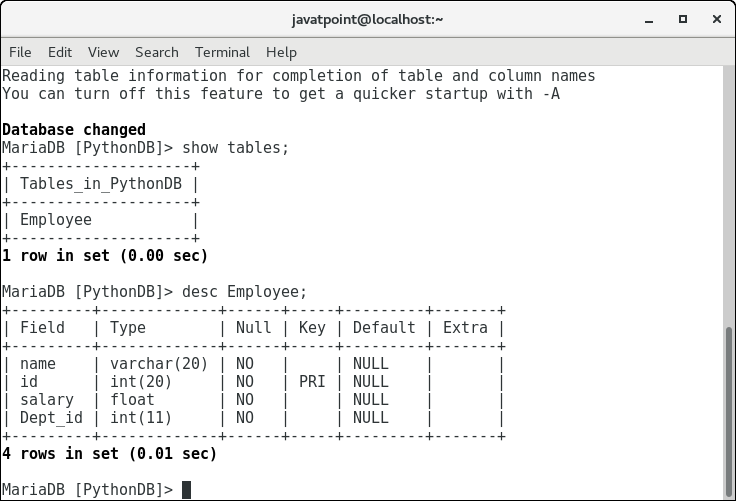This screenshot has height=501, width=736.
Task: Open the Search menu
Action: coord(157,52)
